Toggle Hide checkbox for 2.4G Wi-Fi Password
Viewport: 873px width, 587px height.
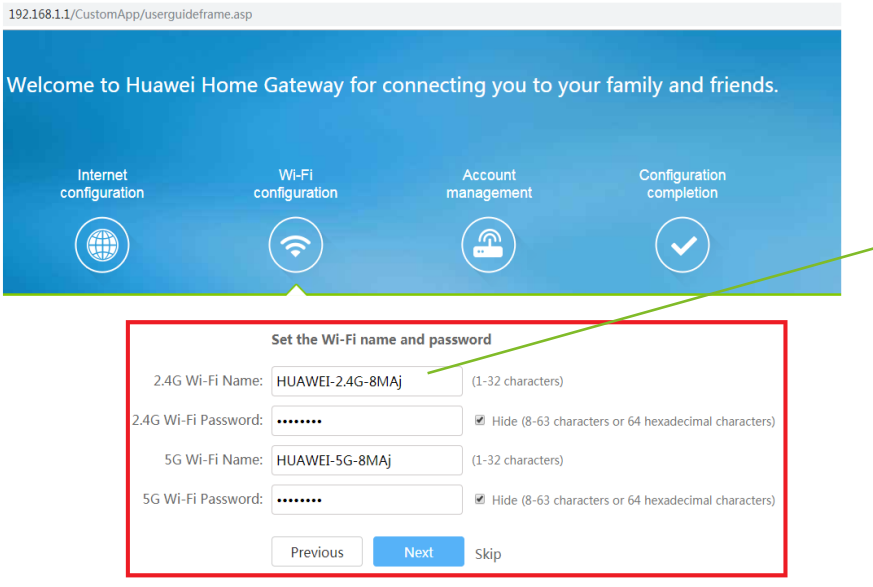click(480, 420)
